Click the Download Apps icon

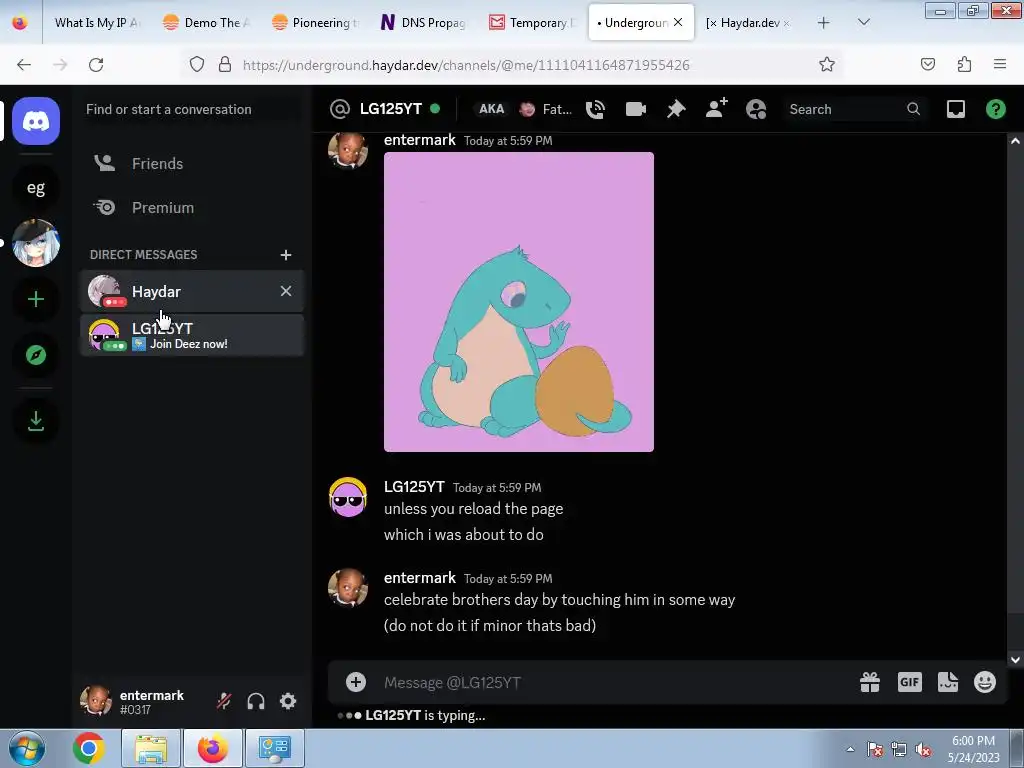(36, 421)
